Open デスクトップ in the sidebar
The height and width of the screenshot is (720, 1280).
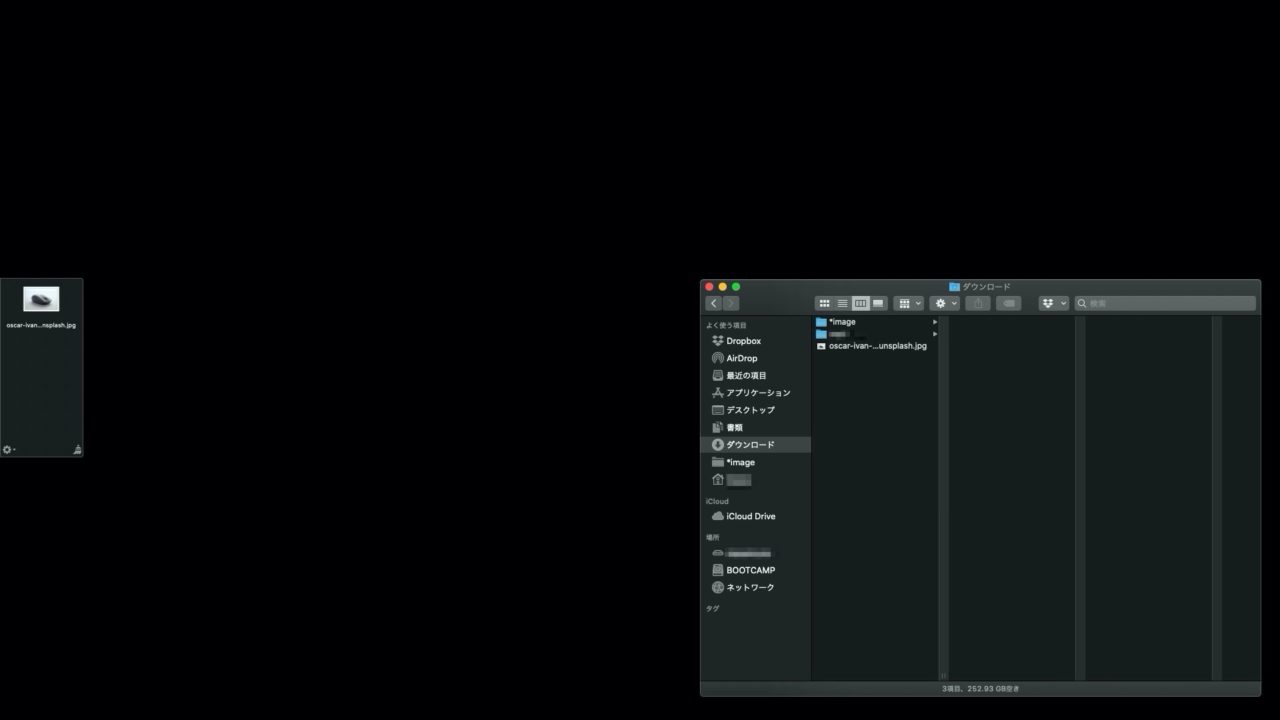pos(755,410)
